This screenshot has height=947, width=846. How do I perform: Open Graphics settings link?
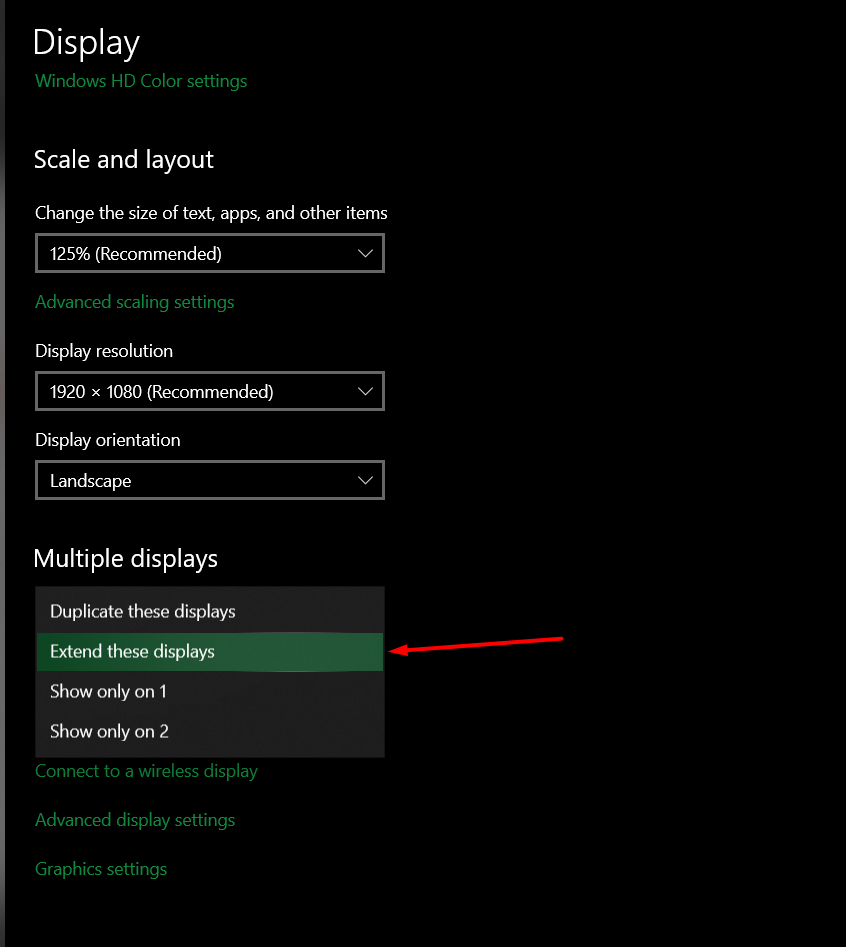(x=101, y=869)
